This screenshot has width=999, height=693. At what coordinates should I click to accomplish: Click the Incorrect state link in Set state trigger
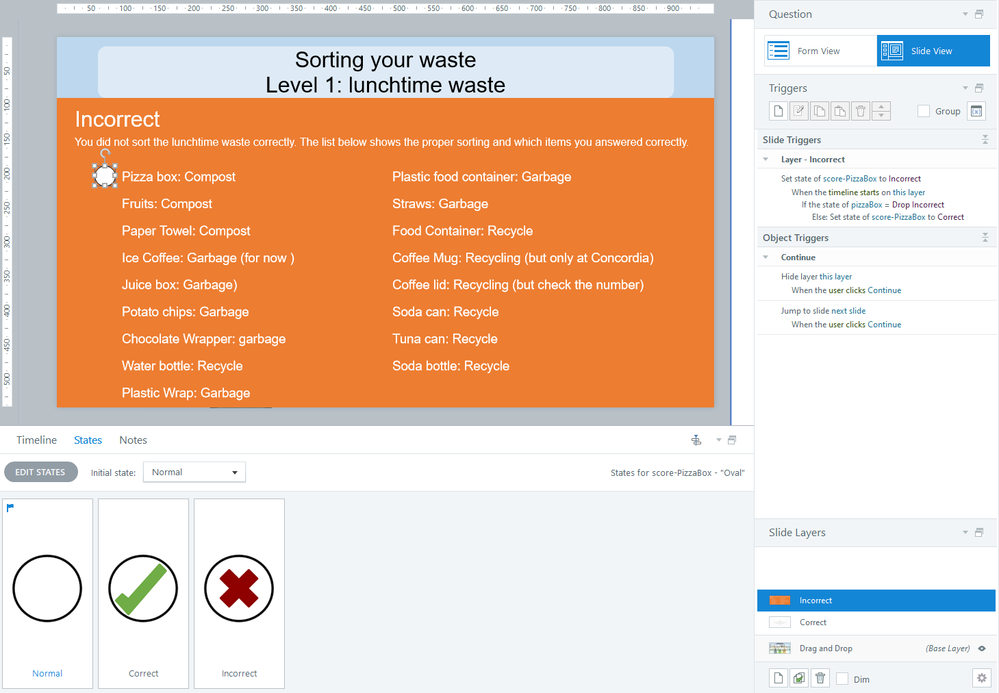tap(905, 179)
